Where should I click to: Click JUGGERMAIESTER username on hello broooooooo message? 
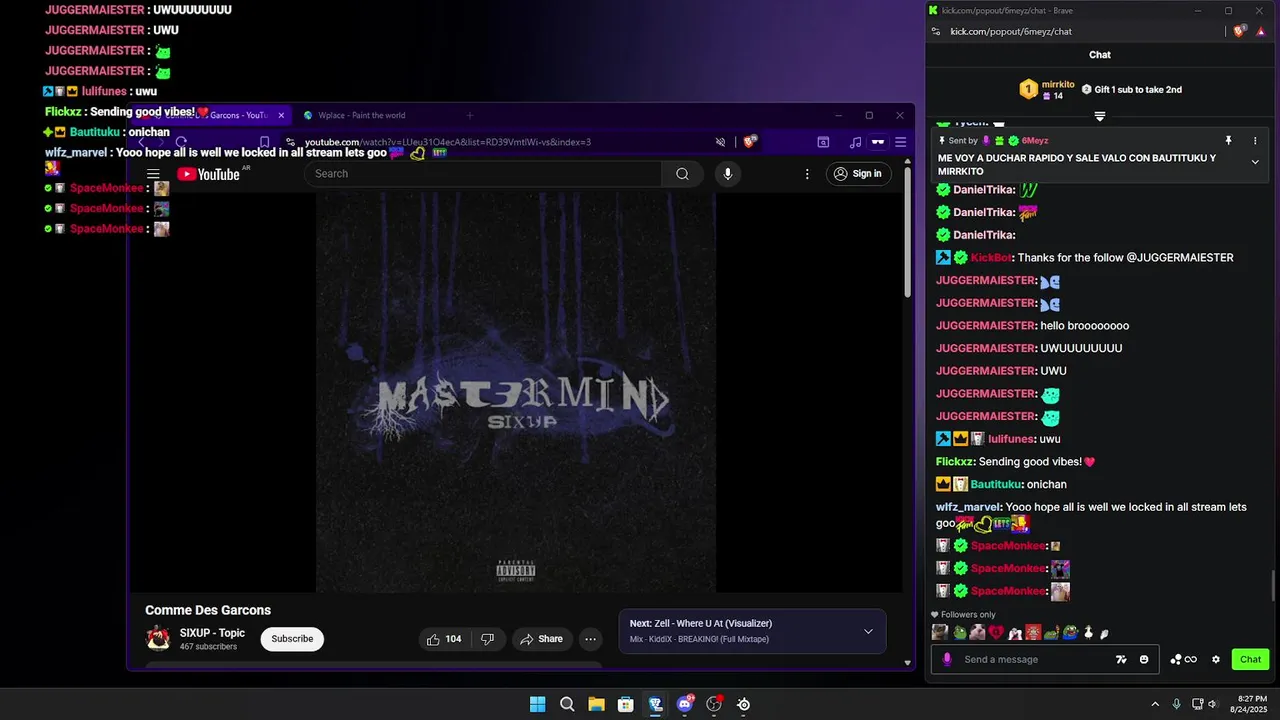pyautogui.click(x=985, y=326)
